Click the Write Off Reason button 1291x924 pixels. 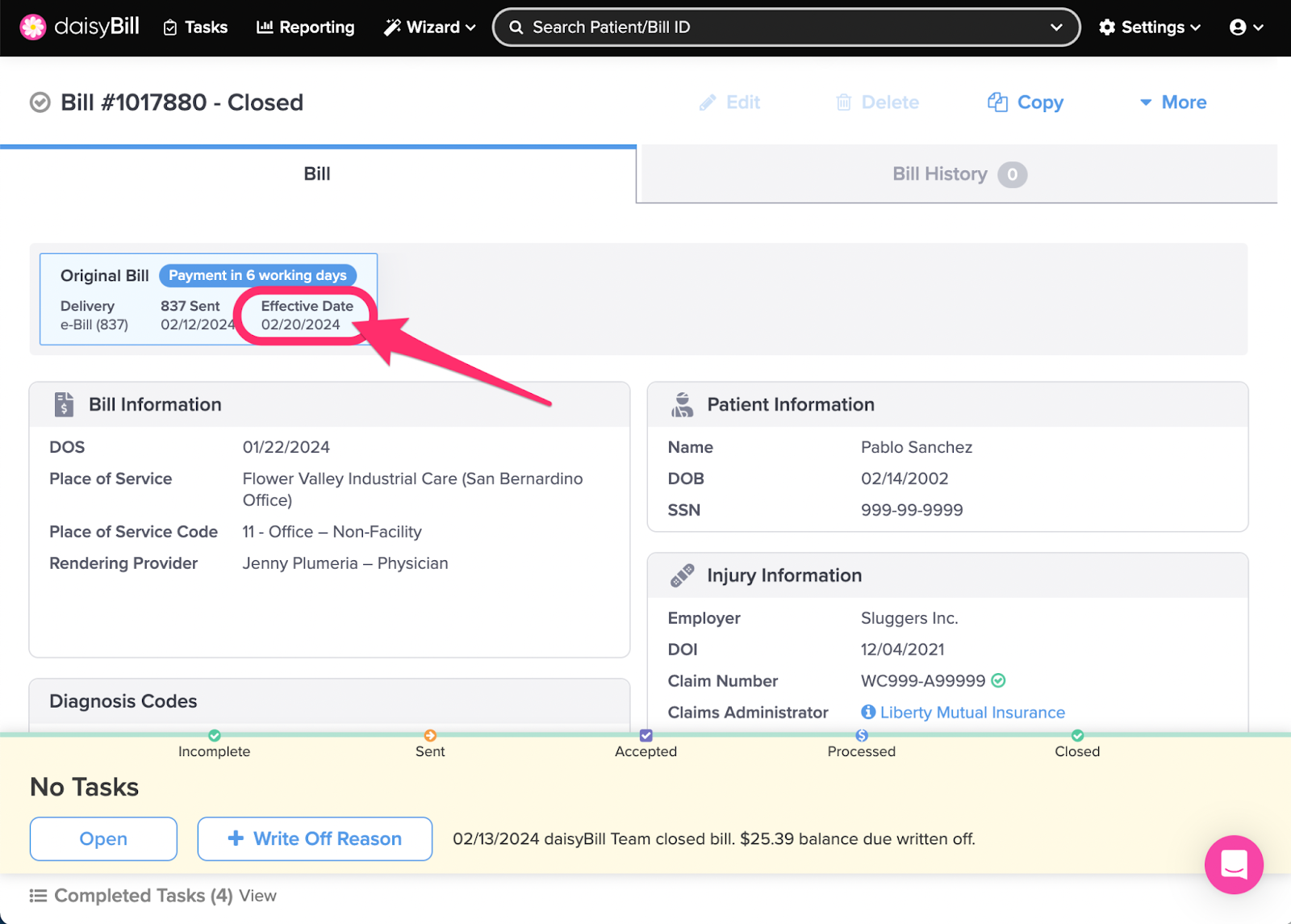315,838
